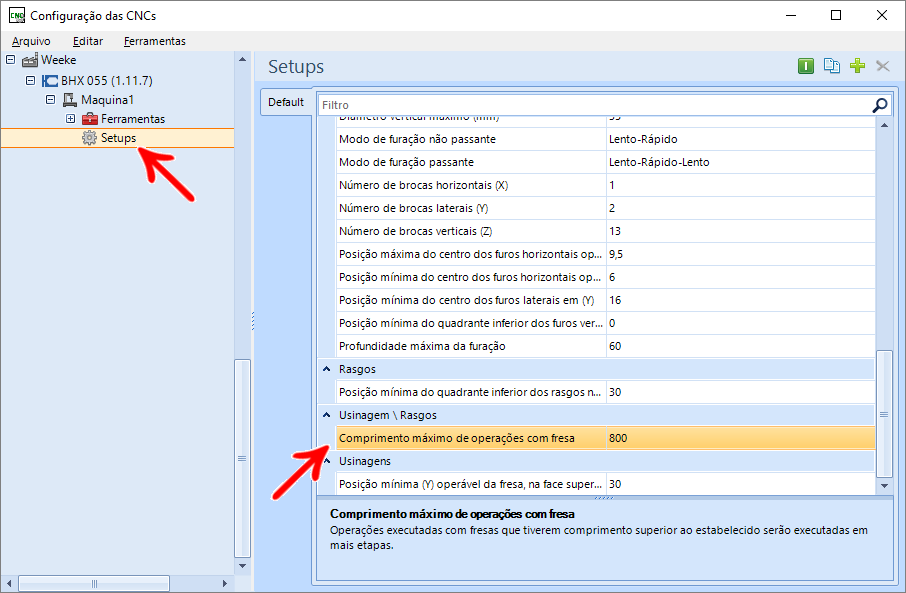The height and width of the screenshot is (593, 906).
Task: Click Comprimento máximo de operações com fresa row
Action: 606,438
